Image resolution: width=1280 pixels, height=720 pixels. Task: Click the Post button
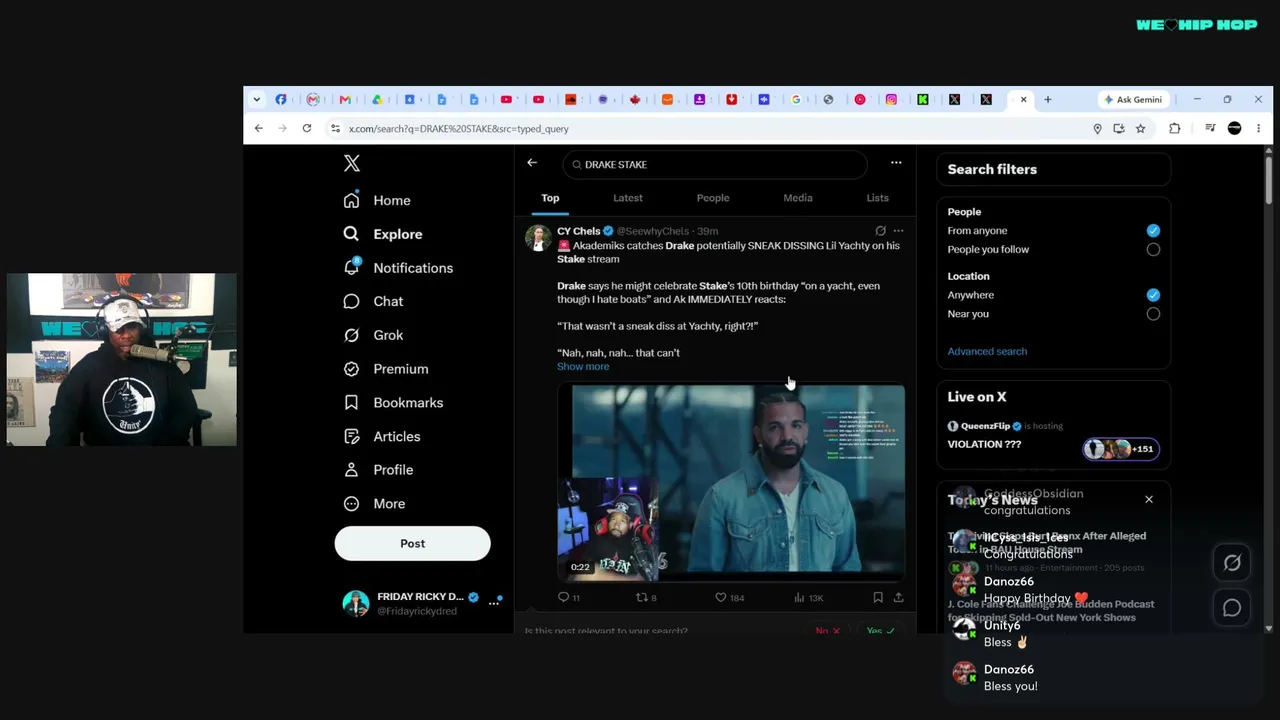point(412,543)
